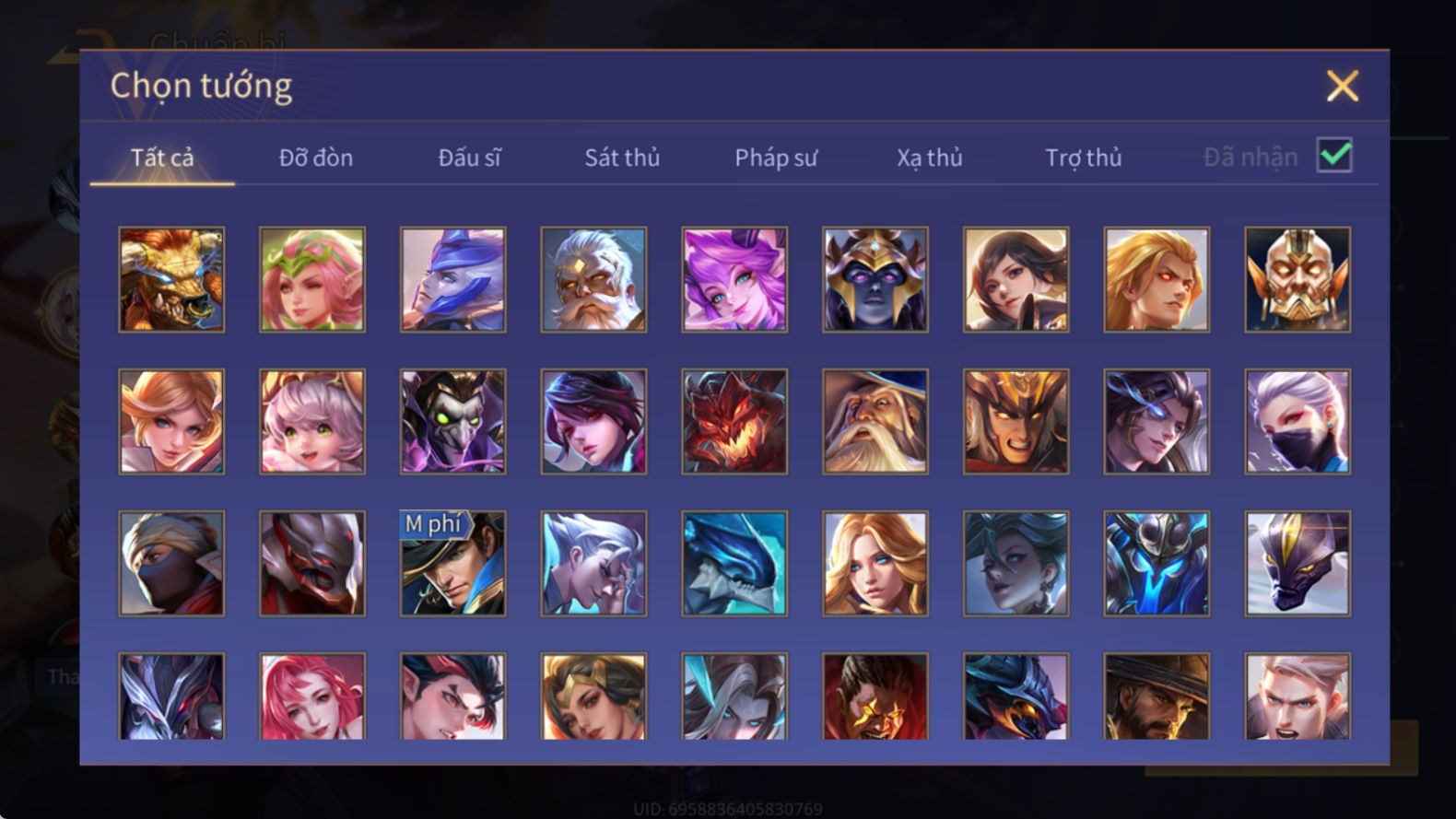This screenshot has height=819, width=1456.
Task: Select the golden lion beast hero portrait
Action: click(x=171, y=280)
